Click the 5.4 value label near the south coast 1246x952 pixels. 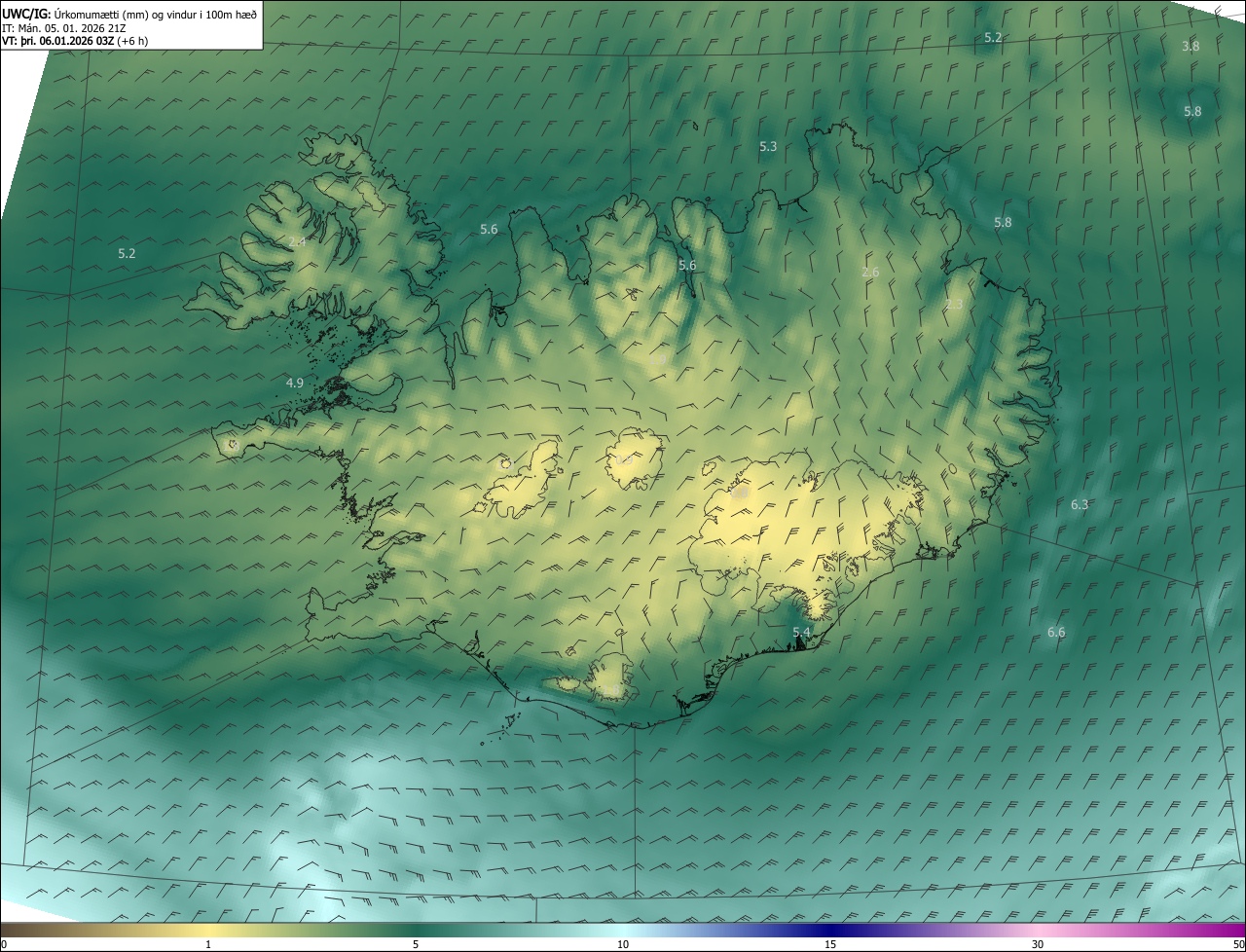click(x=801, y=632)
